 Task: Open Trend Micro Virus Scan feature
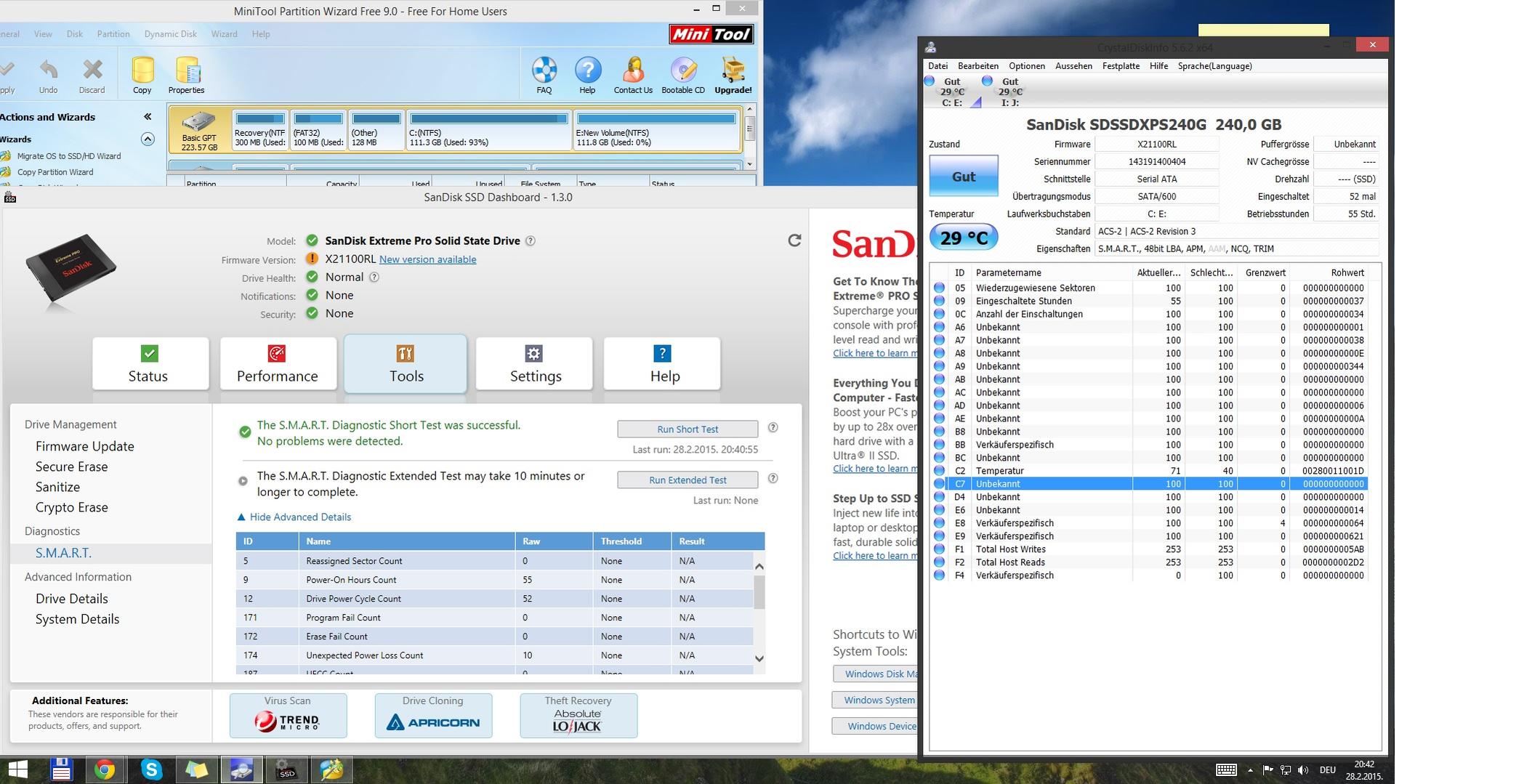point(288,716)
